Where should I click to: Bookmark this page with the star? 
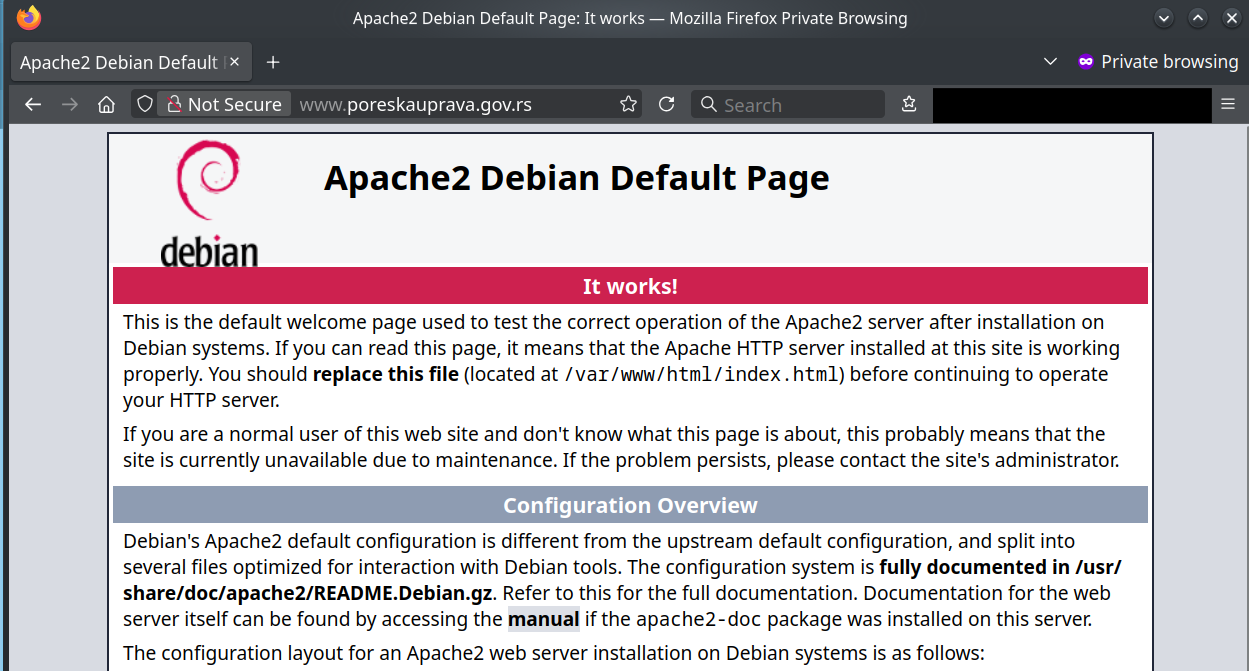628,104
